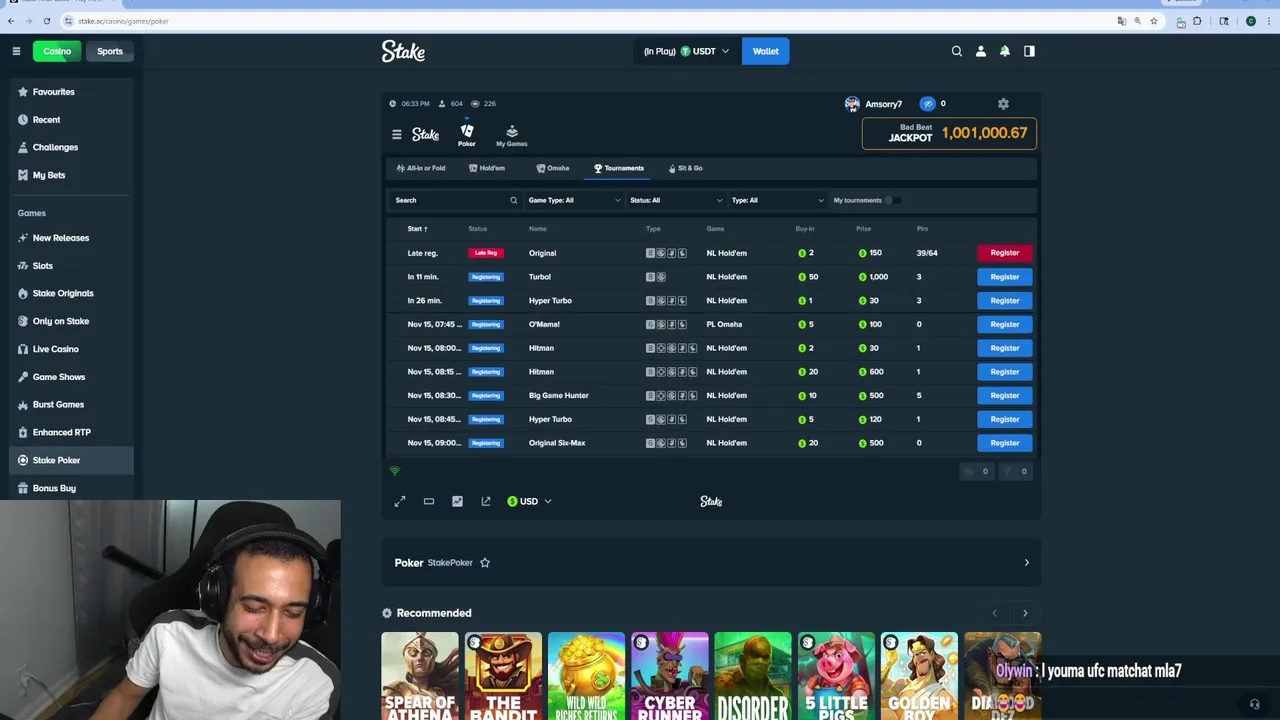
Task: Sort tournaments by Start column
Action: coord(417,229)
